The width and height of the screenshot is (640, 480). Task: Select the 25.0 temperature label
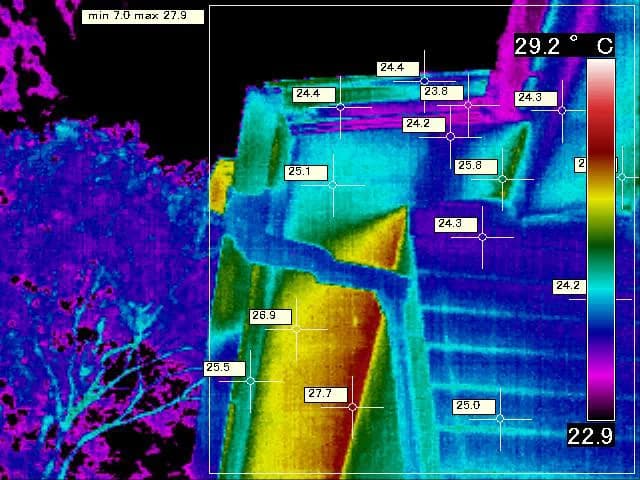(x=474, y=407)
